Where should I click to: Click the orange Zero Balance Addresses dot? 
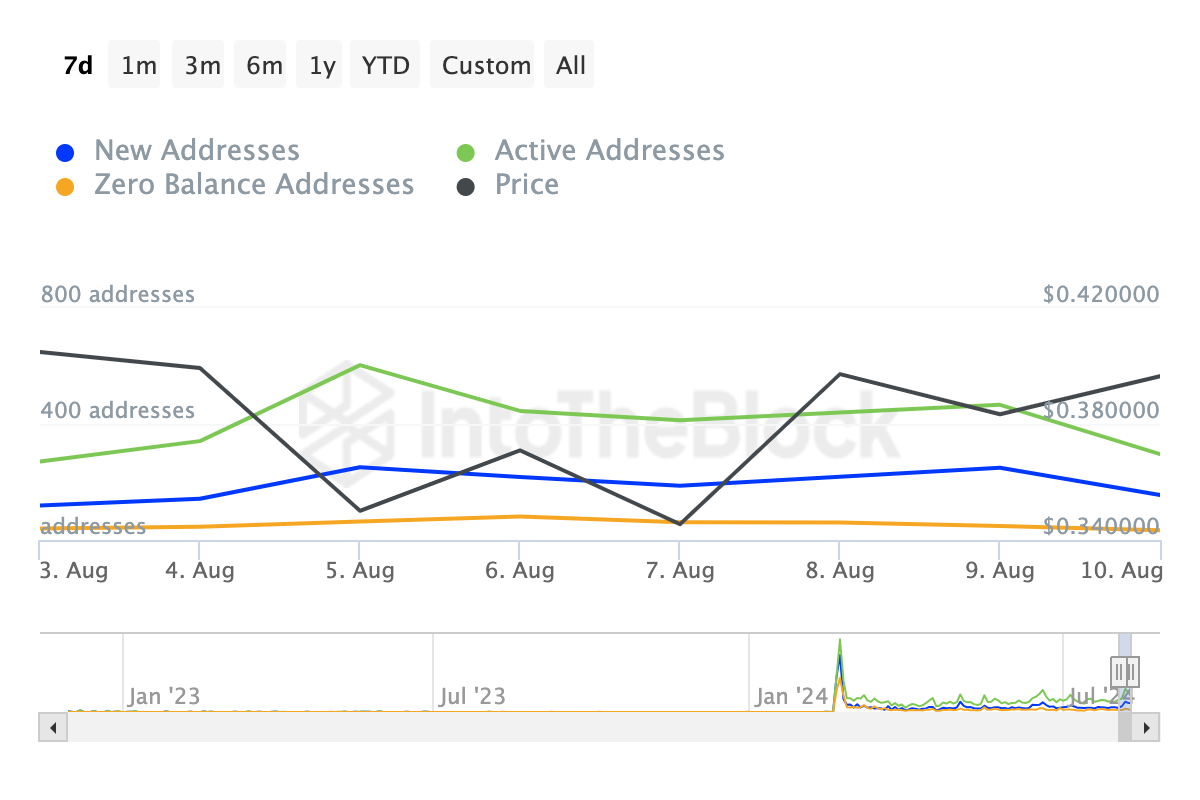click(65, 187)
